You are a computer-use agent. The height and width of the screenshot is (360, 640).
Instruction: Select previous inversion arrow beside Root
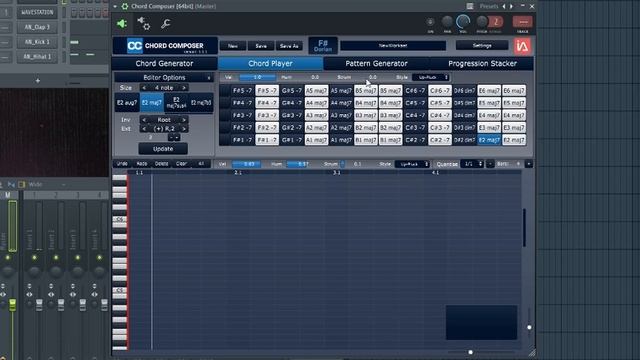point(144,120)
